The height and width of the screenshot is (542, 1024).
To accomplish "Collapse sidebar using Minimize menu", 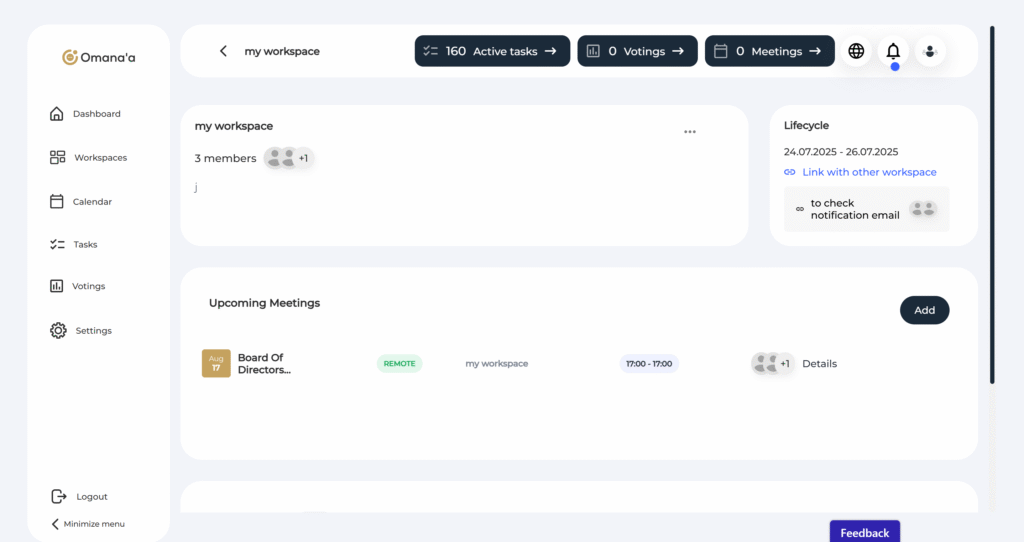I will tap(88, 524).
